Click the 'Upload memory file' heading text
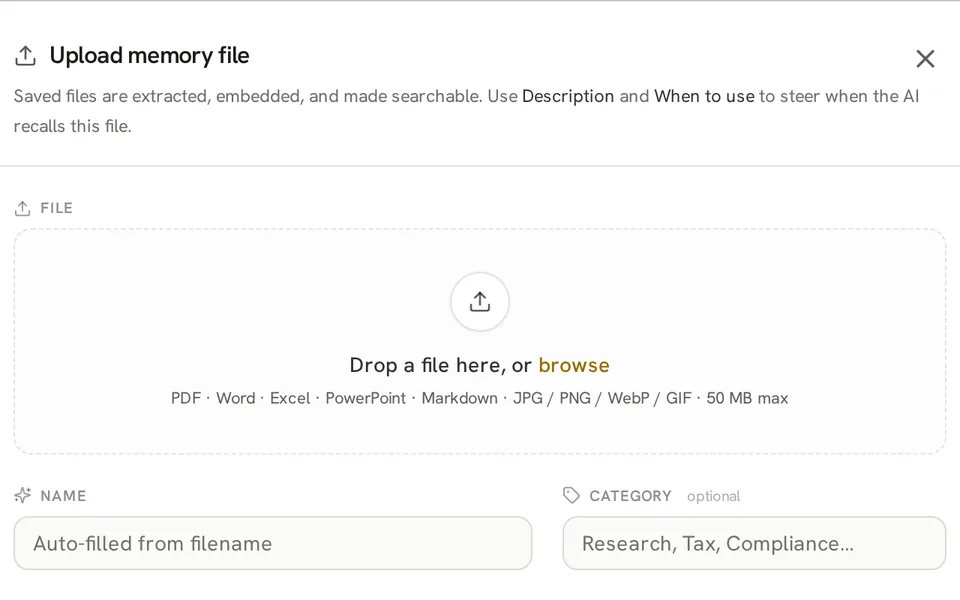 pos(149,56)
